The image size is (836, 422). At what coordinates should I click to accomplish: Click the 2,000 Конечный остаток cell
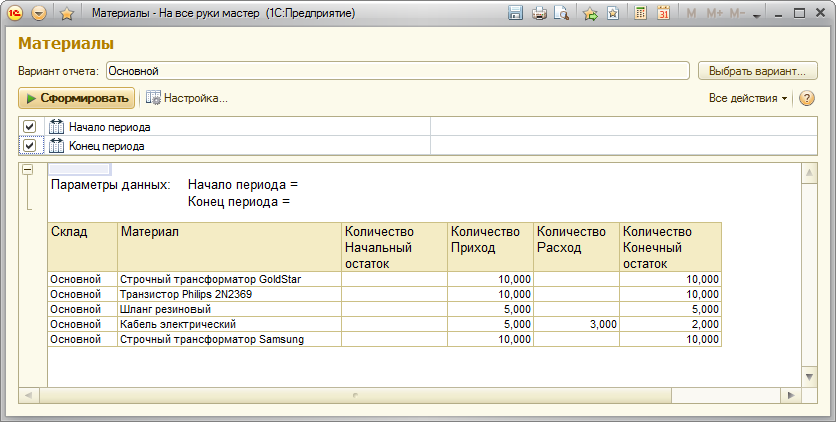pos(671,324)
